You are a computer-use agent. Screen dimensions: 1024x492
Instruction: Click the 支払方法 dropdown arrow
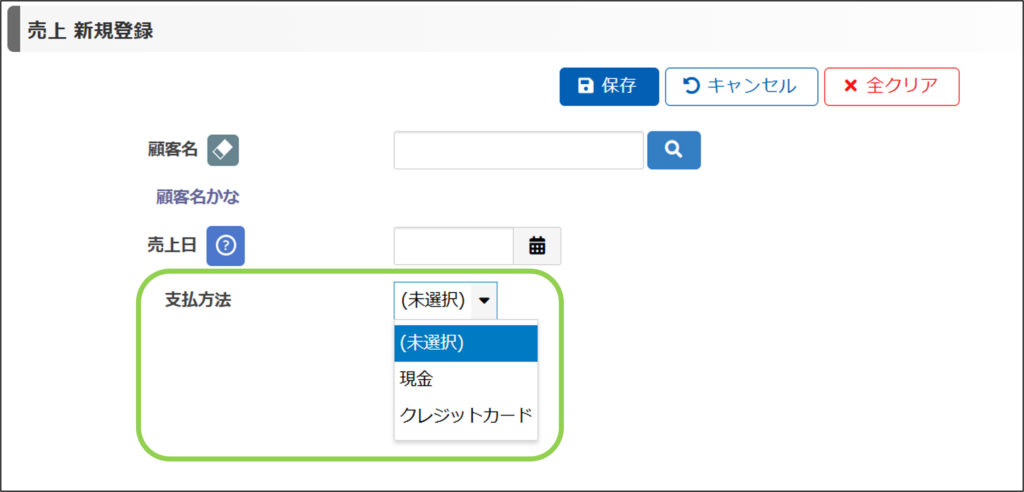click(x=484, y=299)
